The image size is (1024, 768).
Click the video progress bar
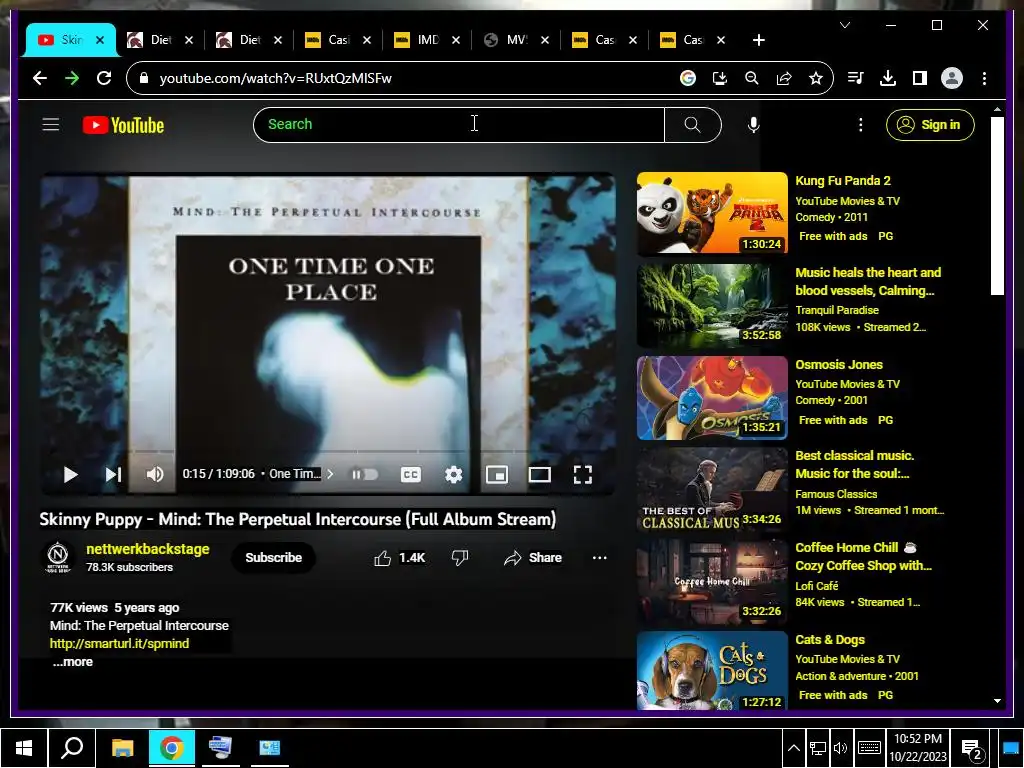pos(327,452)
